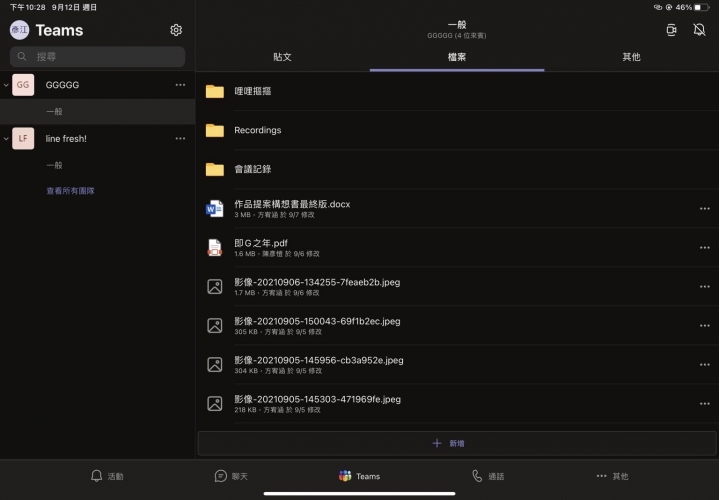Open Recordings folder name
The image size is (720, 500).
[x=258, y=130]
